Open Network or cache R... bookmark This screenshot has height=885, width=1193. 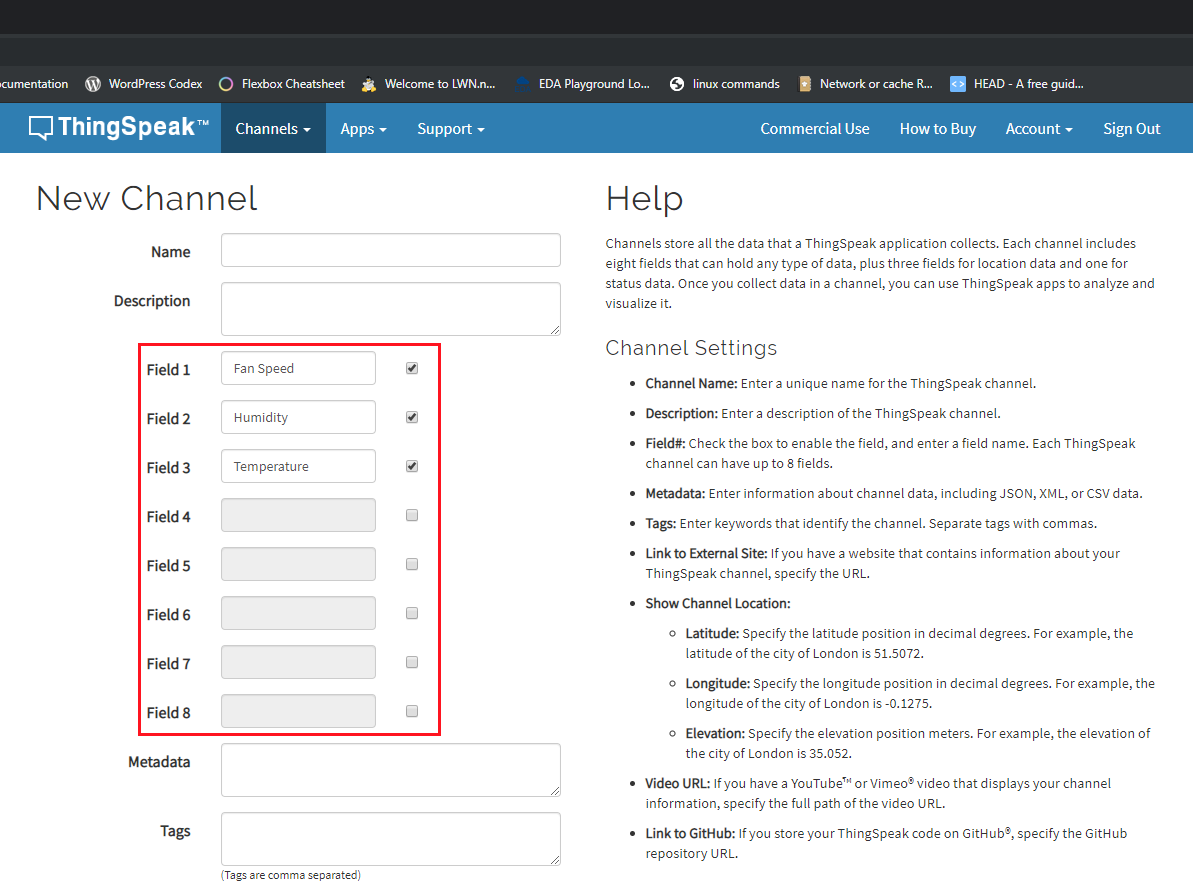point(865,84)
